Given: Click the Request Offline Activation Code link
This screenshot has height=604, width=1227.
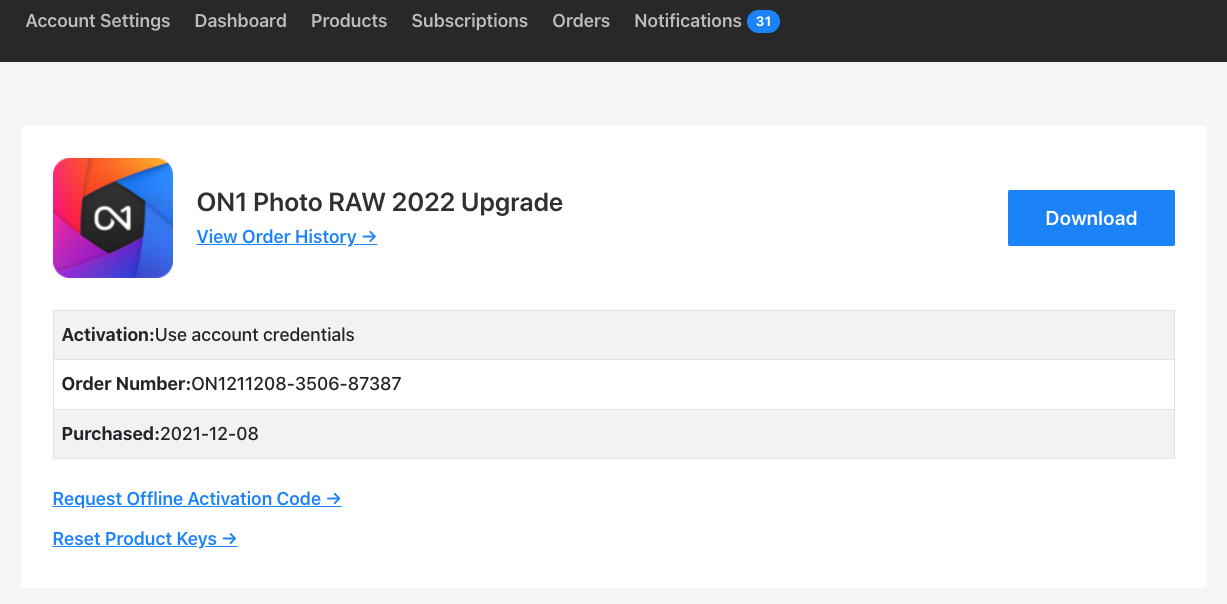Looking at the screenshot, I should tap(197, 499).
